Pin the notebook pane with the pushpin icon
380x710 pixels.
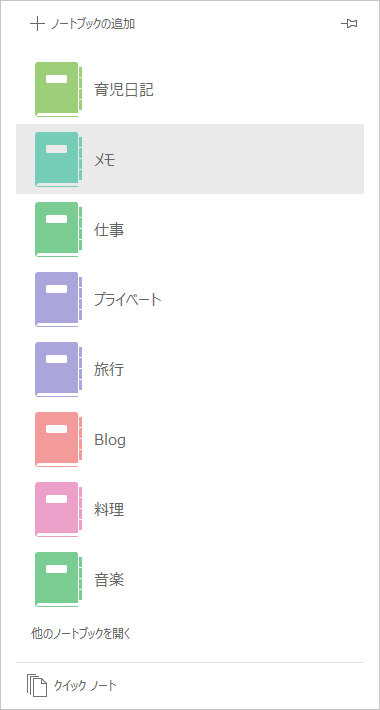click(349, 24)
